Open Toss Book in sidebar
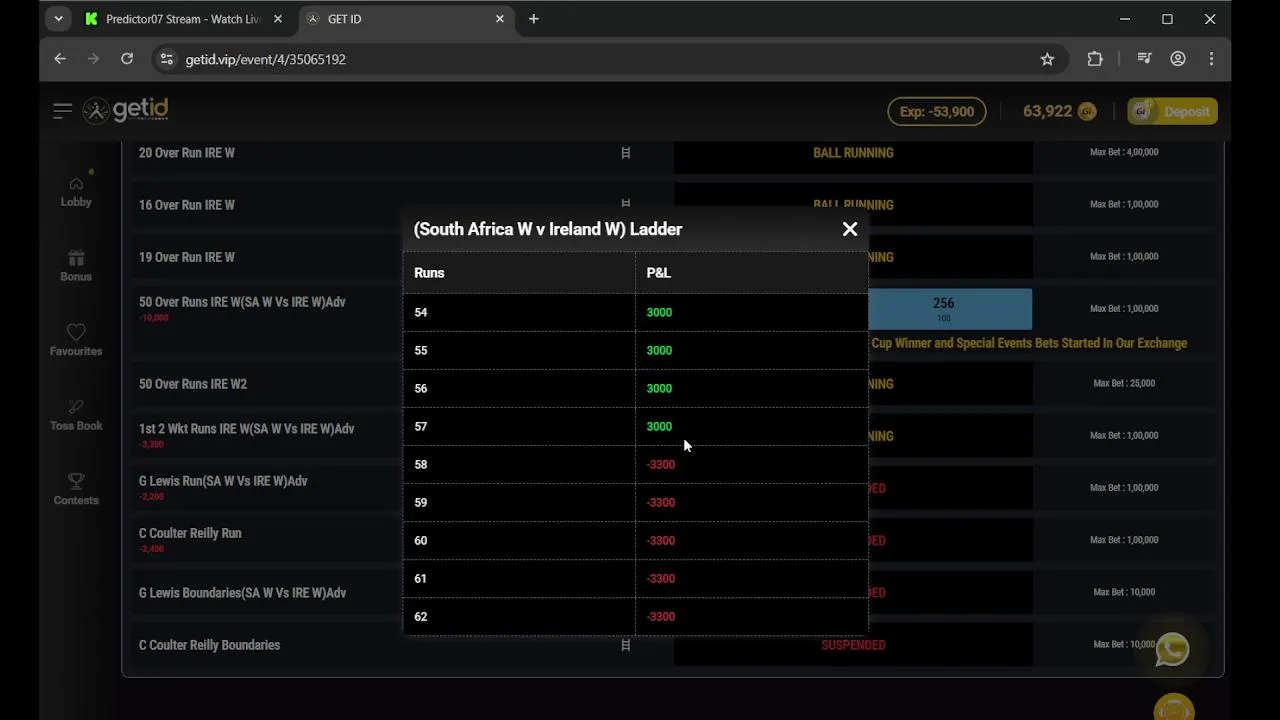 [76, 415]
